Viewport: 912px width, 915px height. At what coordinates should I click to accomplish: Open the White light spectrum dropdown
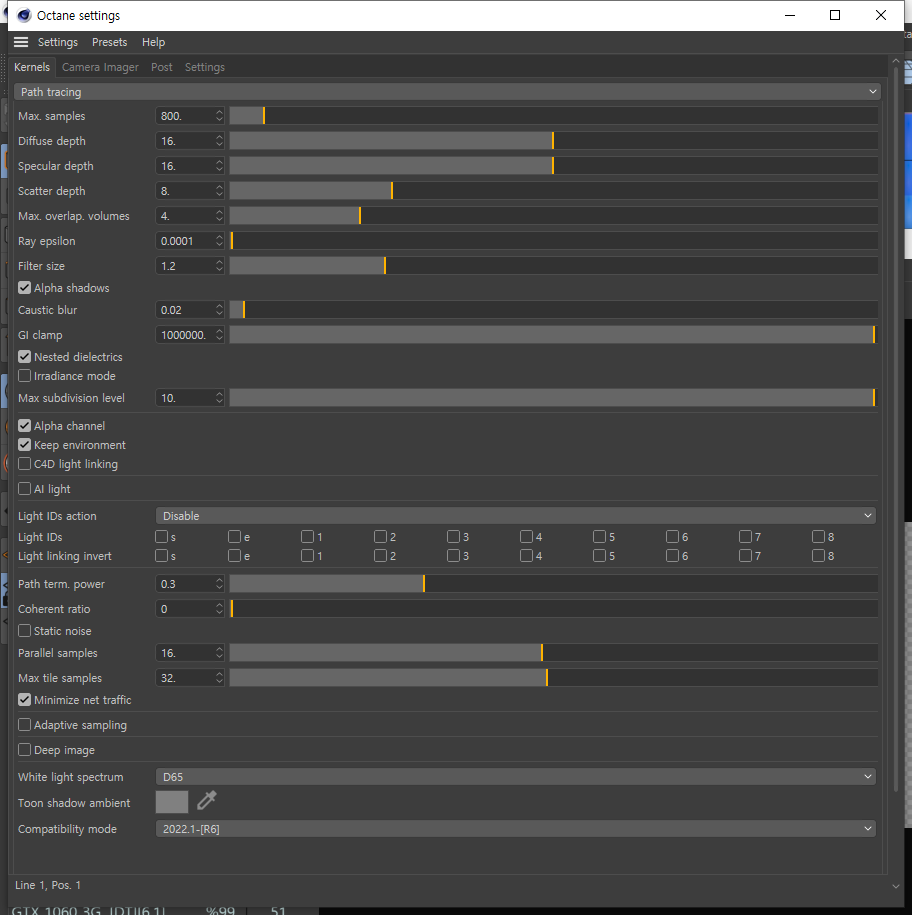(x=516, y=777)
